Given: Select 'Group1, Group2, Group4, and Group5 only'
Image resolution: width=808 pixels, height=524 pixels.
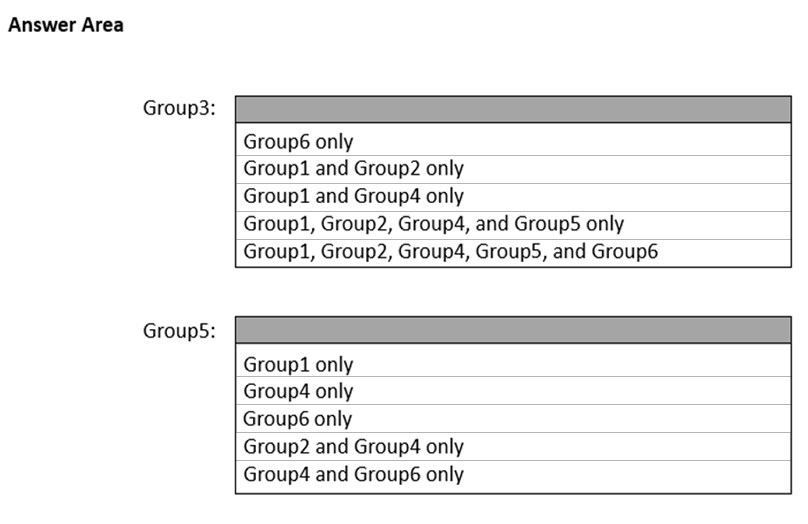Looking at the screenshot, I should [x=433, y=223].
